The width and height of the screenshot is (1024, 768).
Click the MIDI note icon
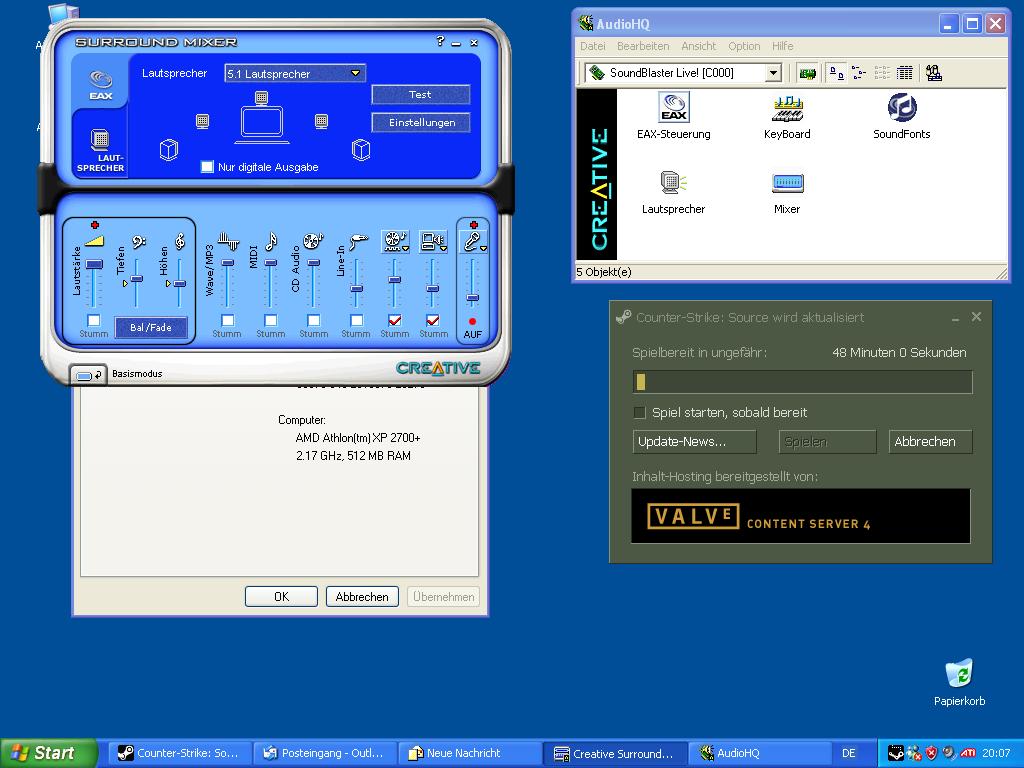click(x=271, y=242)
